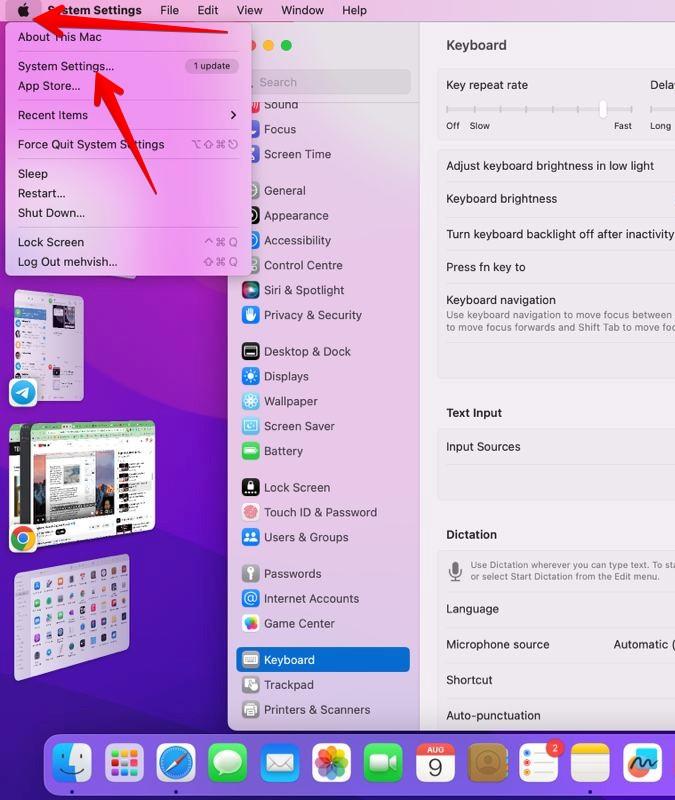This screenshot has height=800, width=675.
Task: Open Notes from the Dock
Action: [590, 763]
